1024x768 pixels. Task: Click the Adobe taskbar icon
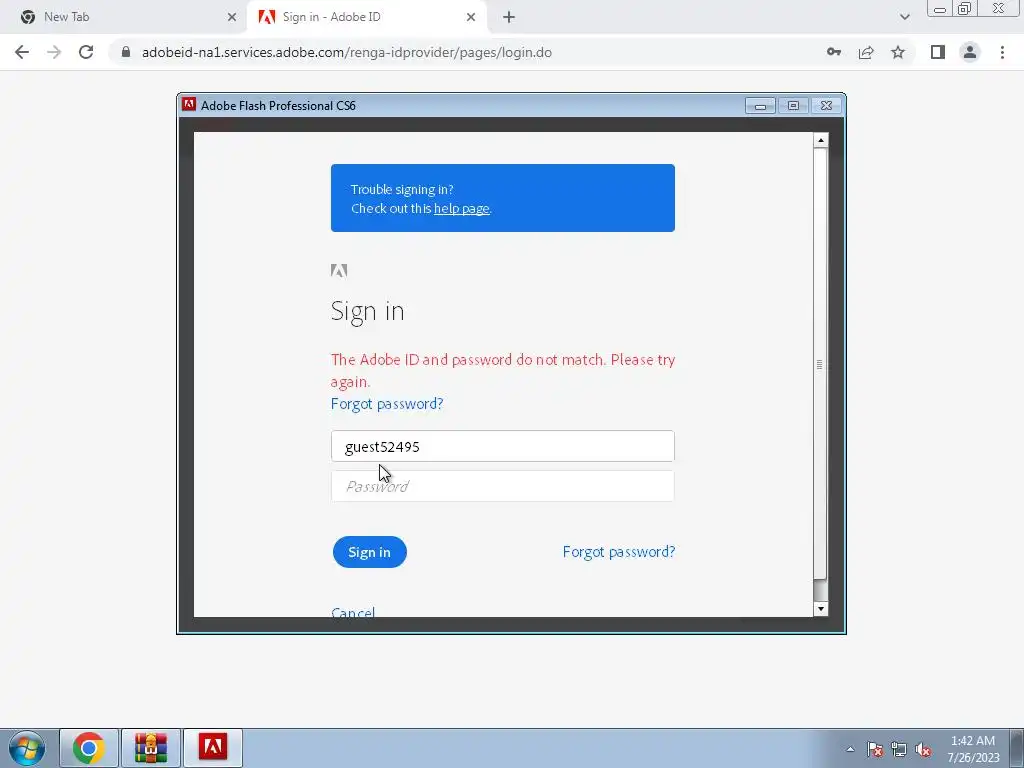click(213, 748)
